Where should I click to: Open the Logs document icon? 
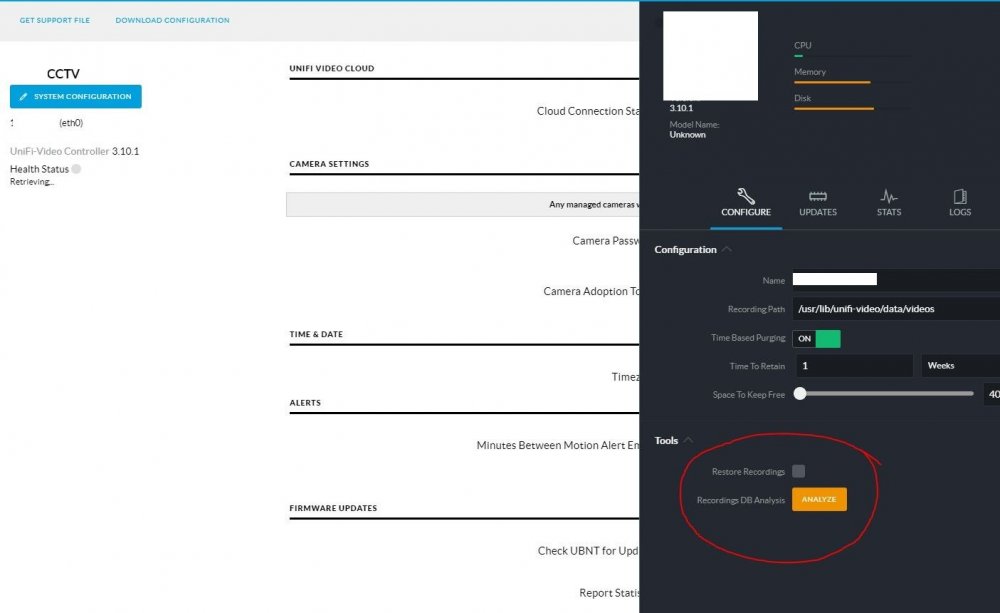point(960,196)
